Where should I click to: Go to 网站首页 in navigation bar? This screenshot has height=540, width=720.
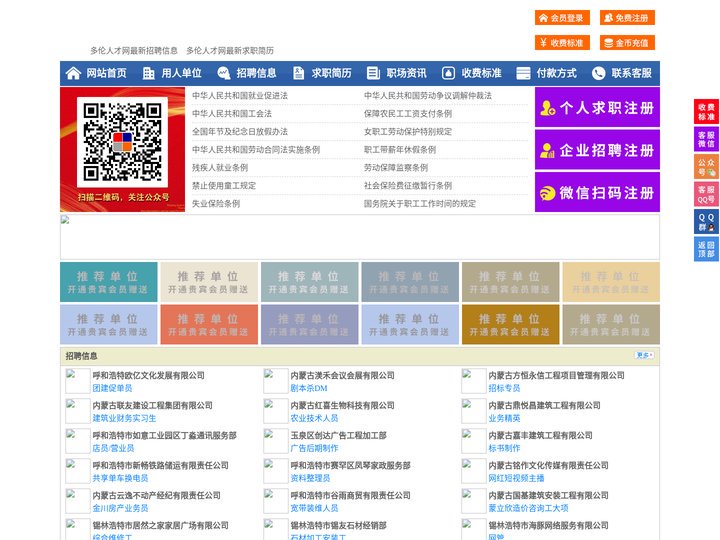(x=106, y=73)
